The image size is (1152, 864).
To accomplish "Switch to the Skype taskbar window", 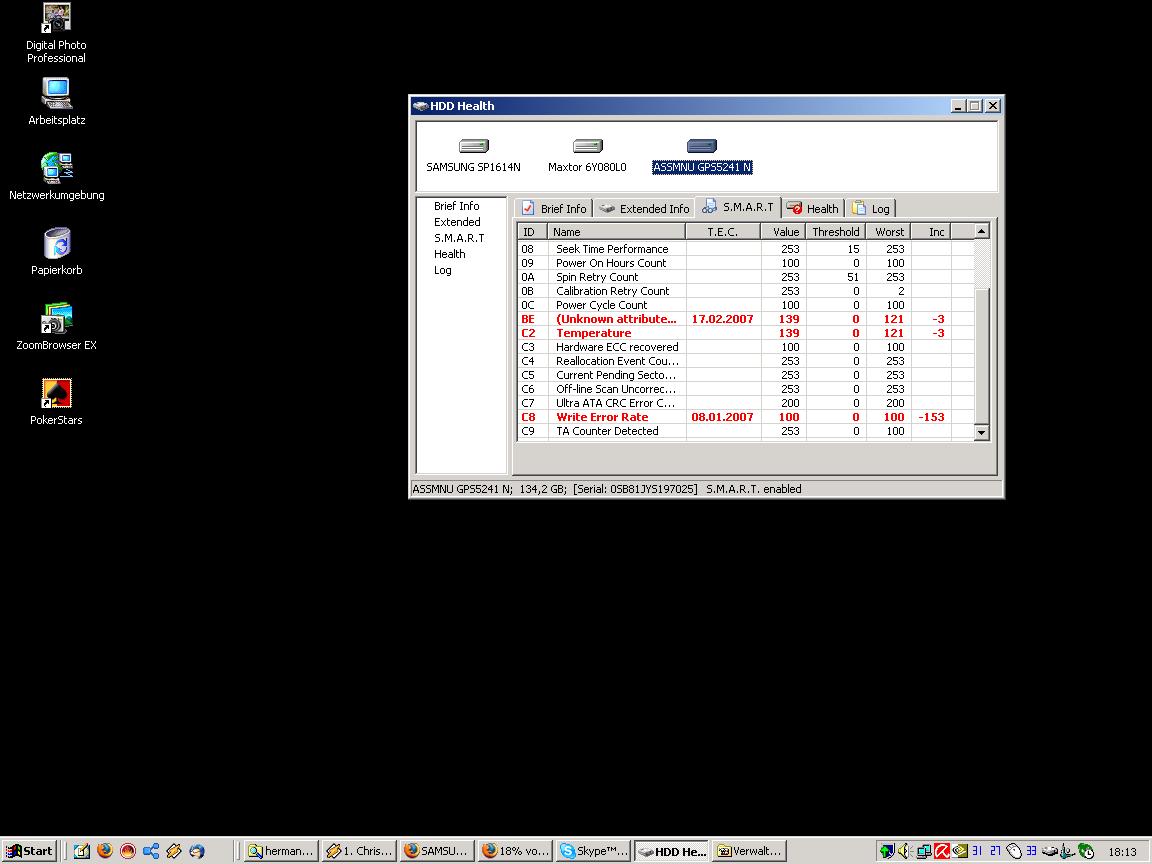I will click(x=593, y=851).
